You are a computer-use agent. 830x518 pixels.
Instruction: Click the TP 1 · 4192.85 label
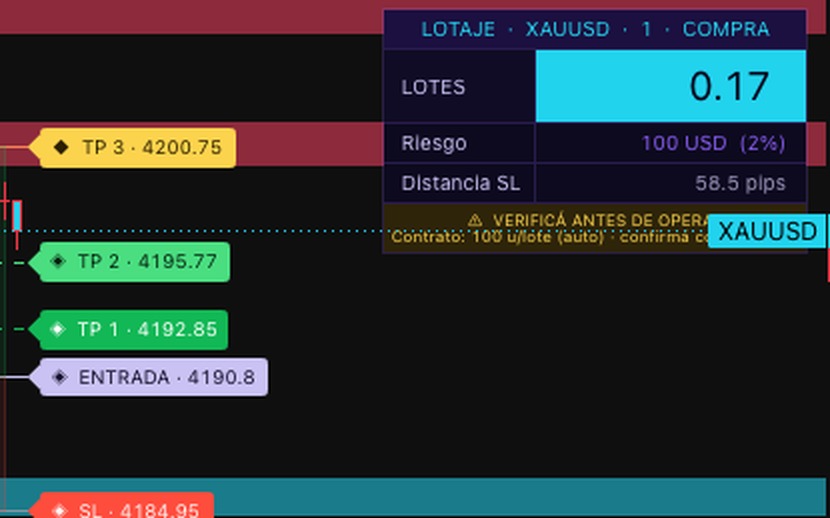[129, 330]
